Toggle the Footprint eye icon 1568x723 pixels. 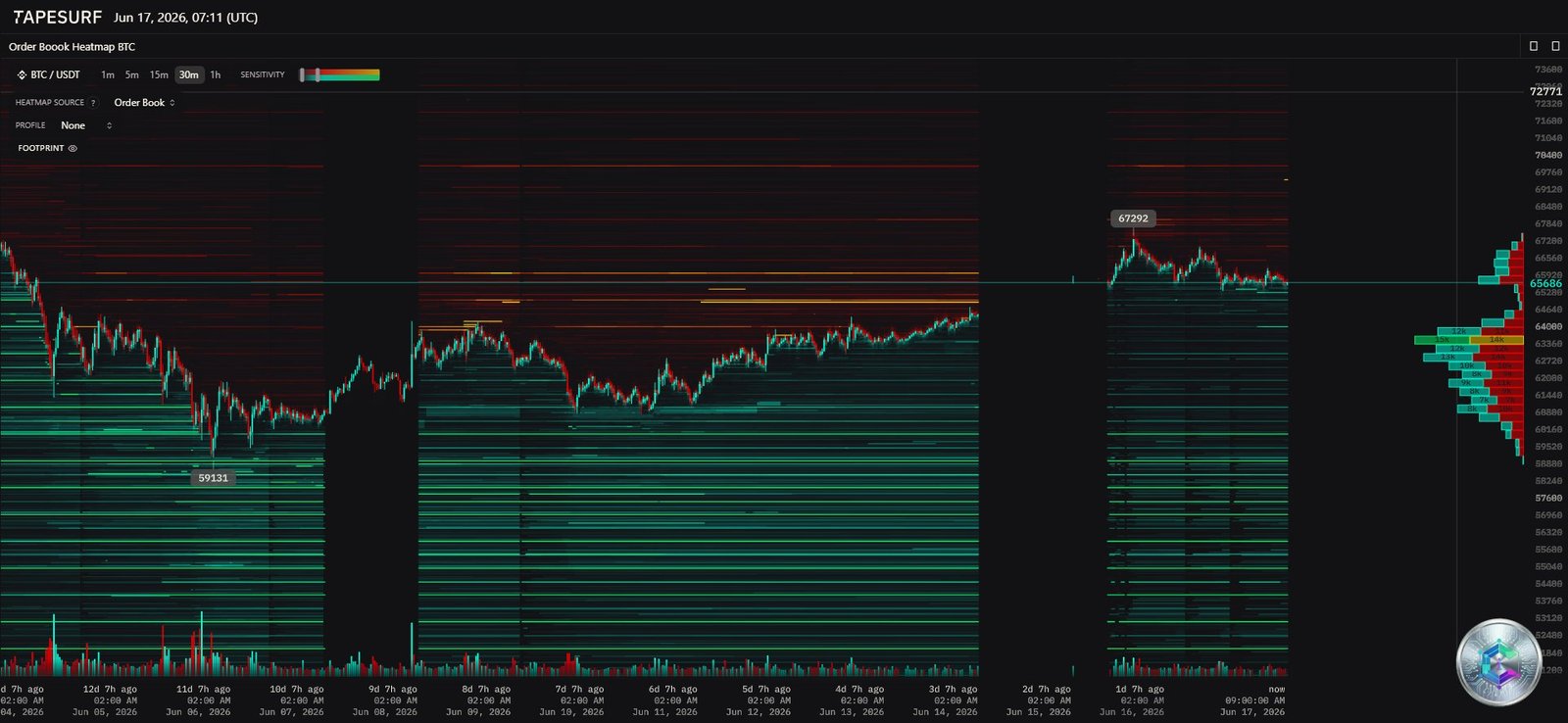pyautogui.click(x=73, y=148)
